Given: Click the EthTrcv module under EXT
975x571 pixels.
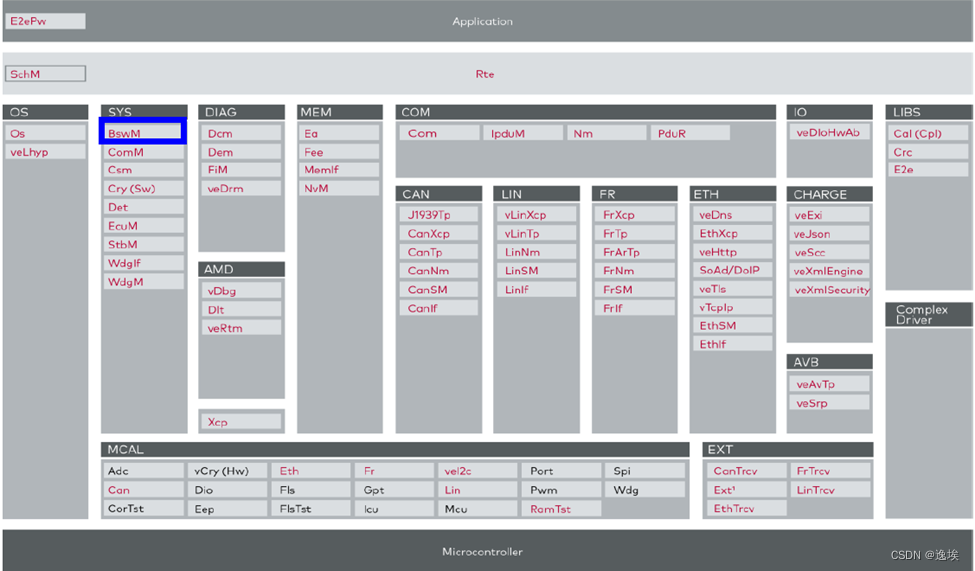Looking at the screenshot, I should 746,508.
